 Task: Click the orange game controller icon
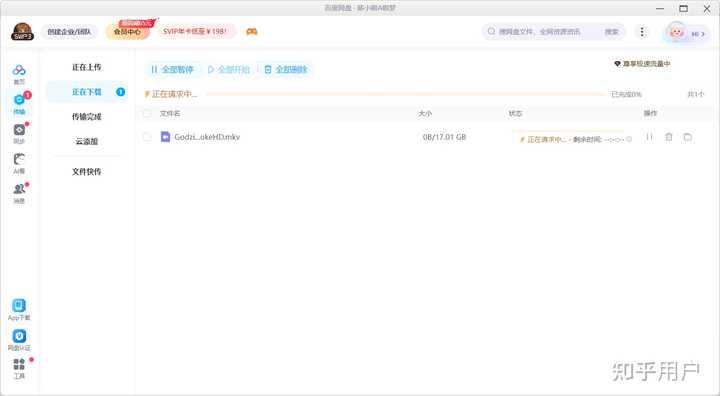pos(252,32)
